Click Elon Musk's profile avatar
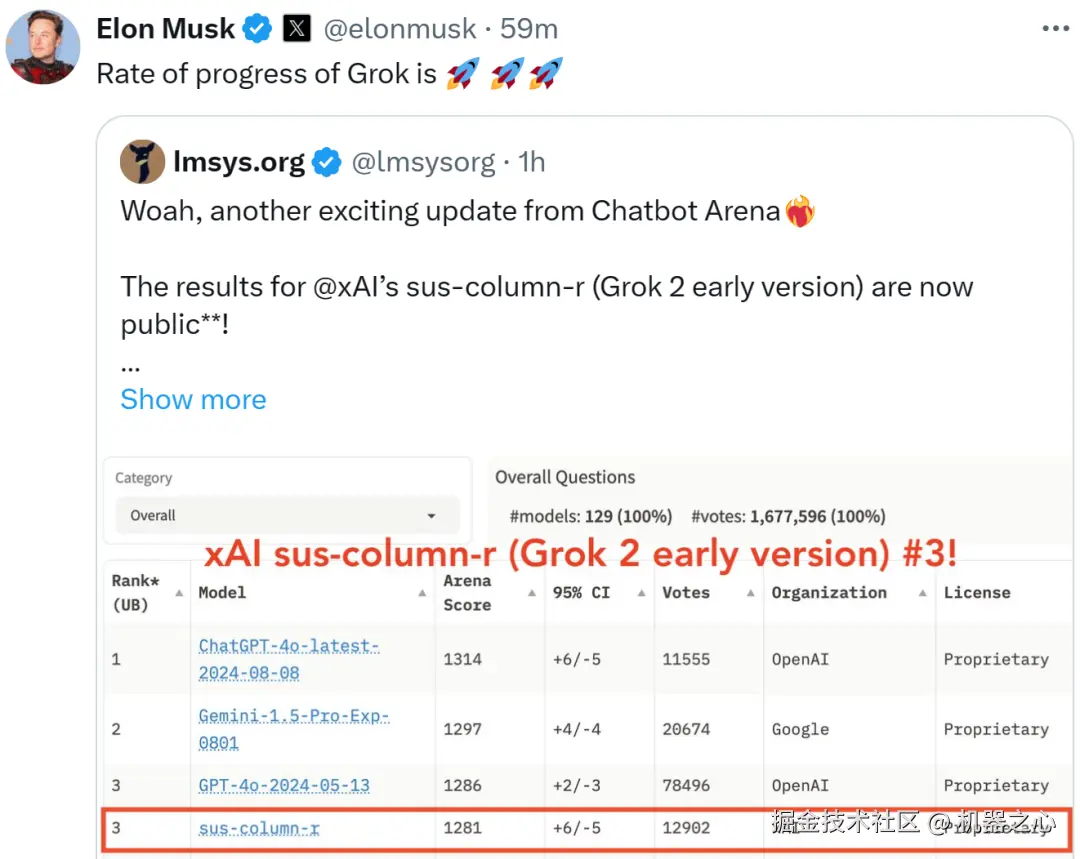Screen dimensions: 1080x859 tap(42, 46)
